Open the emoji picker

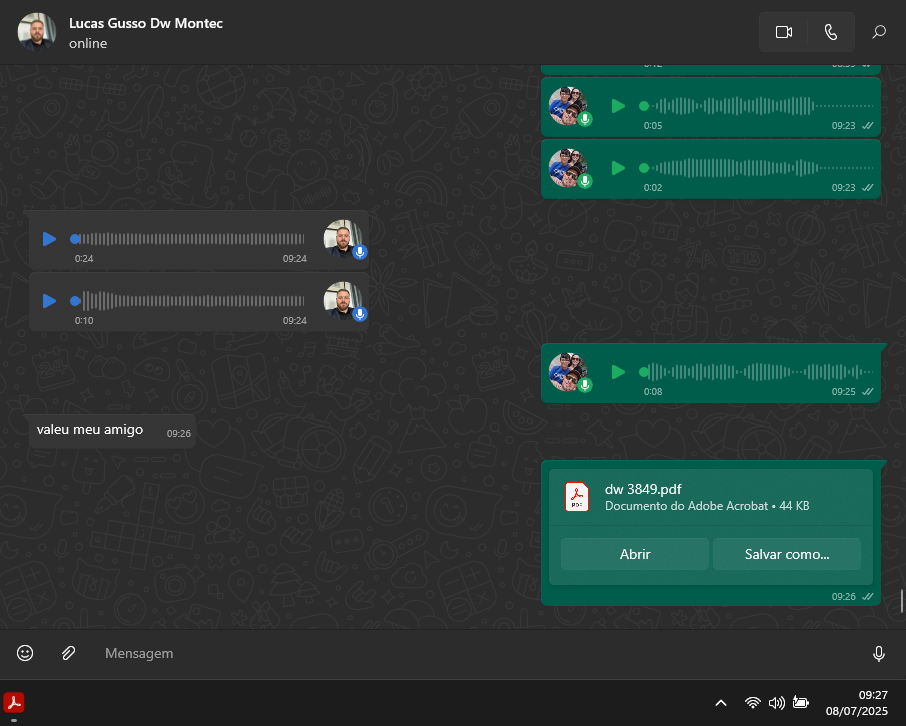pyautogui.click(x=25, y=653)
